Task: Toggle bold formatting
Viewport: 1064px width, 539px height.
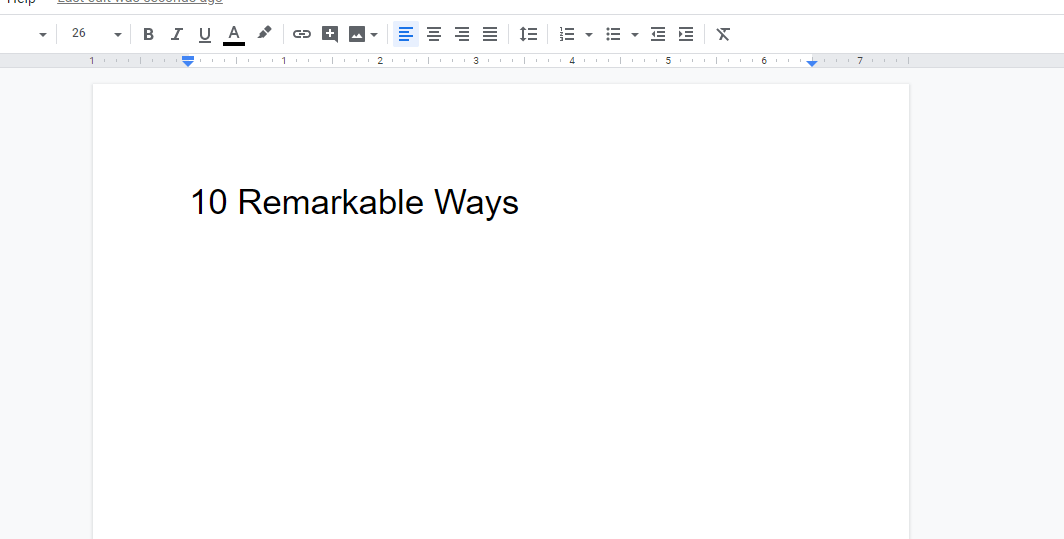Action: 148,34
